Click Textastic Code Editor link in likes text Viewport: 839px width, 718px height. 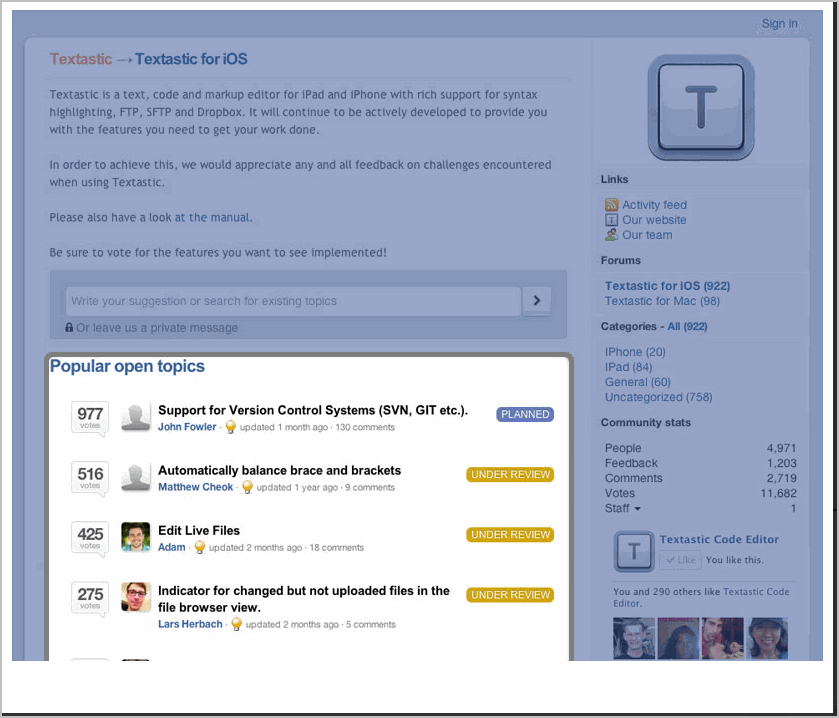(702, 597)
